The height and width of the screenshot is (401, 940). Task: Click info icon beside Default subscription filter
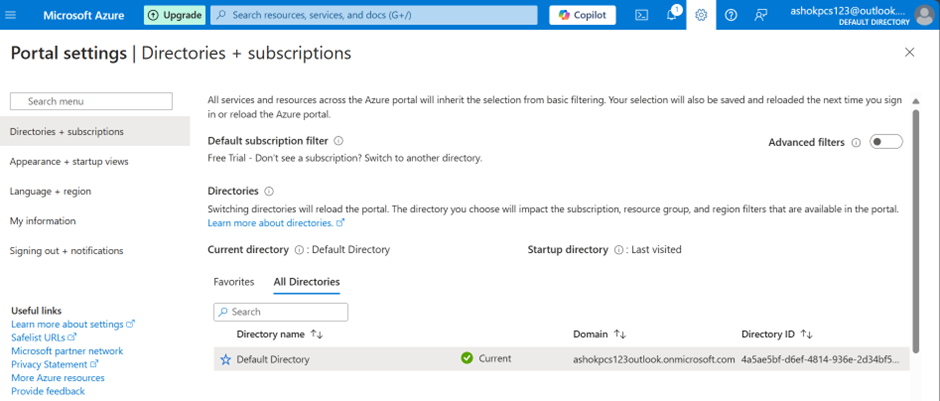pos(338,142)
